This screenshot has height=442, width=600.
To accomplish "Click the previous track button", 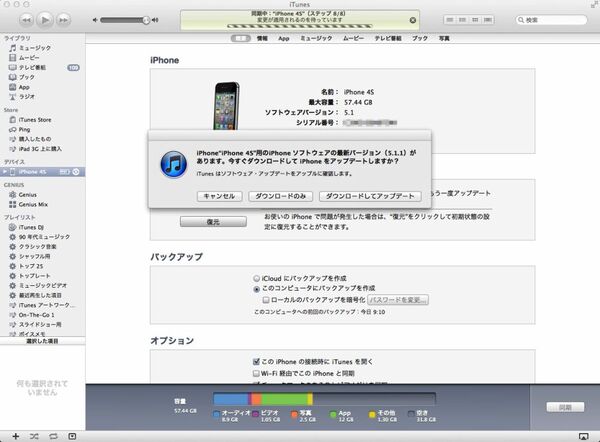I will coord(26,20).
